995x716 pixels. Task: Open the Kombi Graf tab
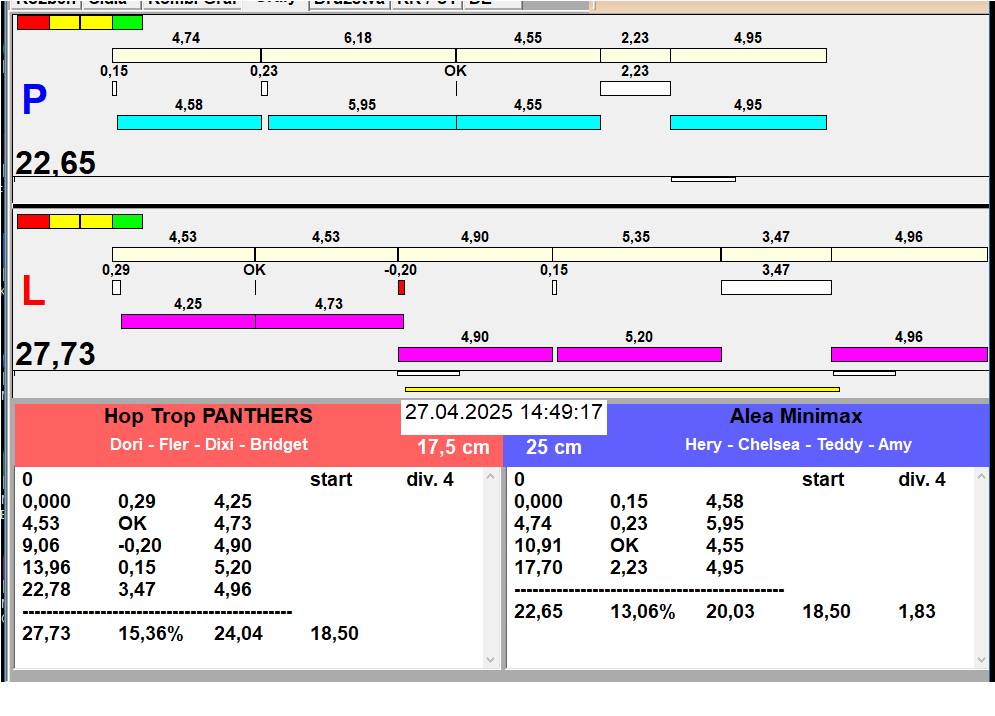pyautogui.click(x=192, y=3)
